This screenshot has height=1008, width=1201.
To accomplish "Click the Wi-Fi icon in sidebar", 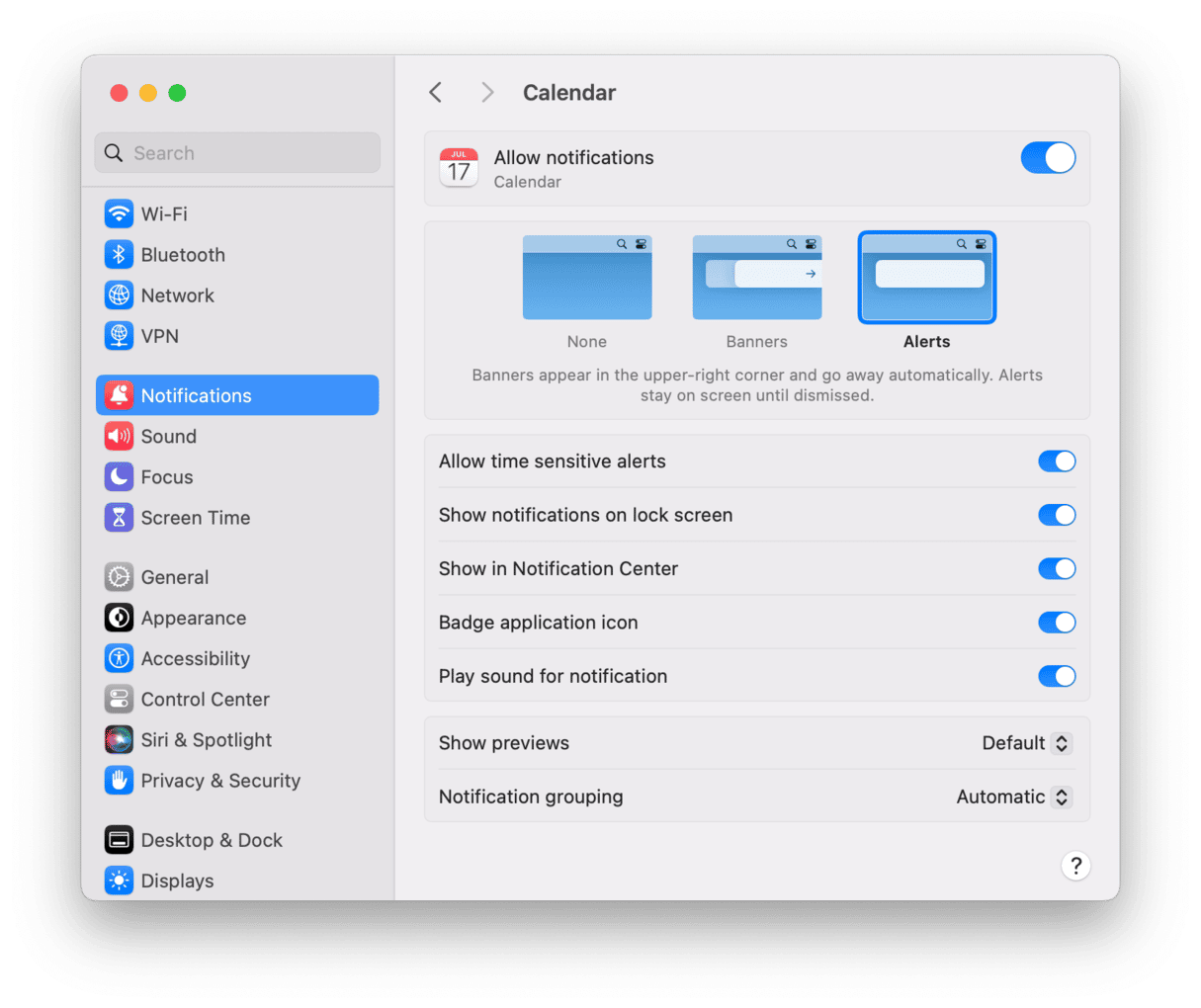I will click(x=119, y=213).
